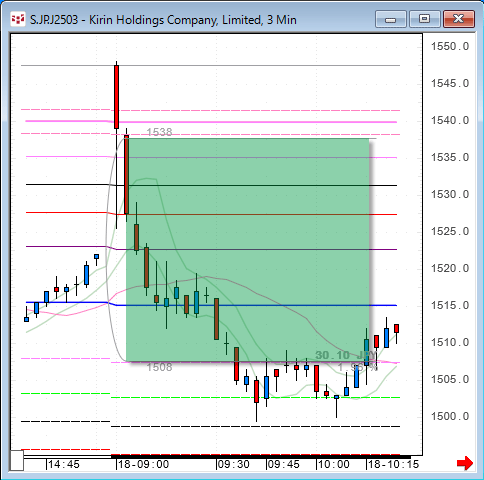Click the 1508 lower price label

[x=159, y=367]
